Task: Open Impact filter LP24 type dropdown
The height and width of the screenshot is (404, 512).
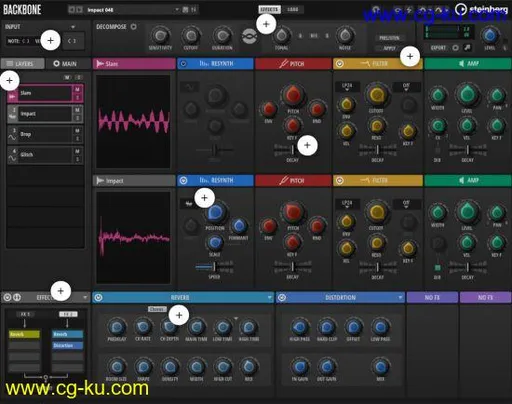Action: click(347, 204)
